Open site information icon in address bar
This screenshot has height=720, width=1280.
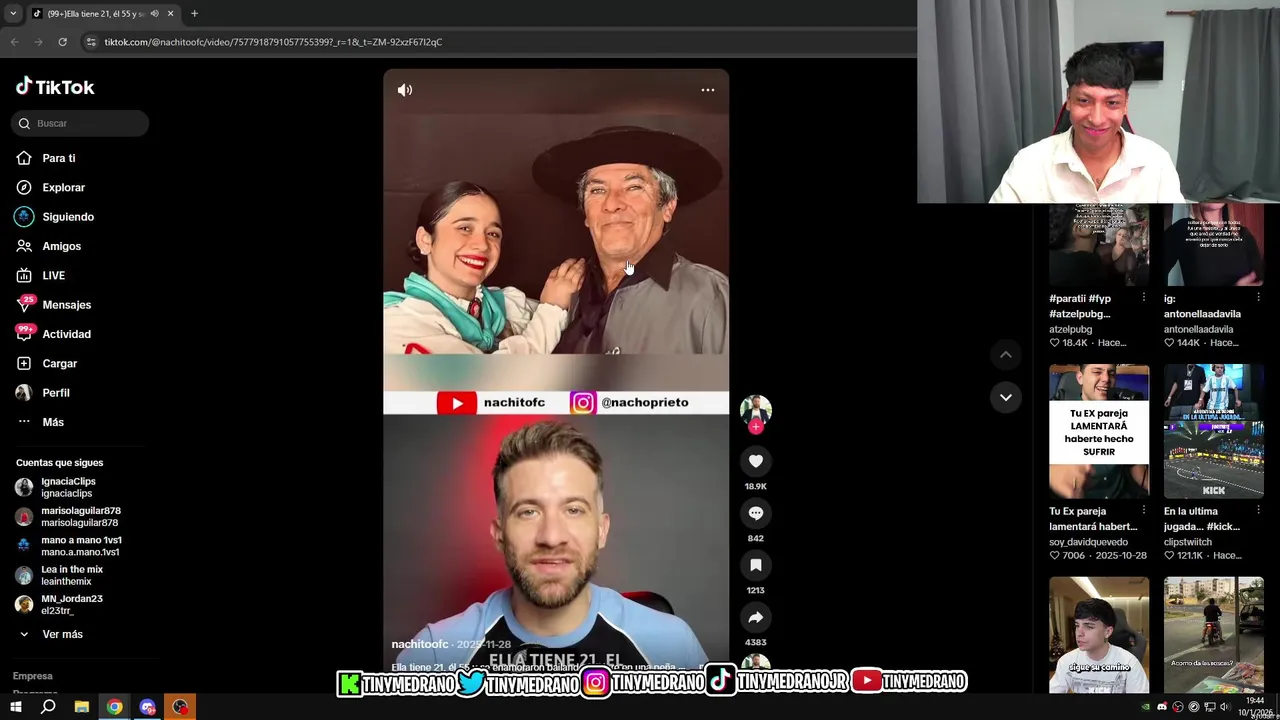(x=91, y=42)
